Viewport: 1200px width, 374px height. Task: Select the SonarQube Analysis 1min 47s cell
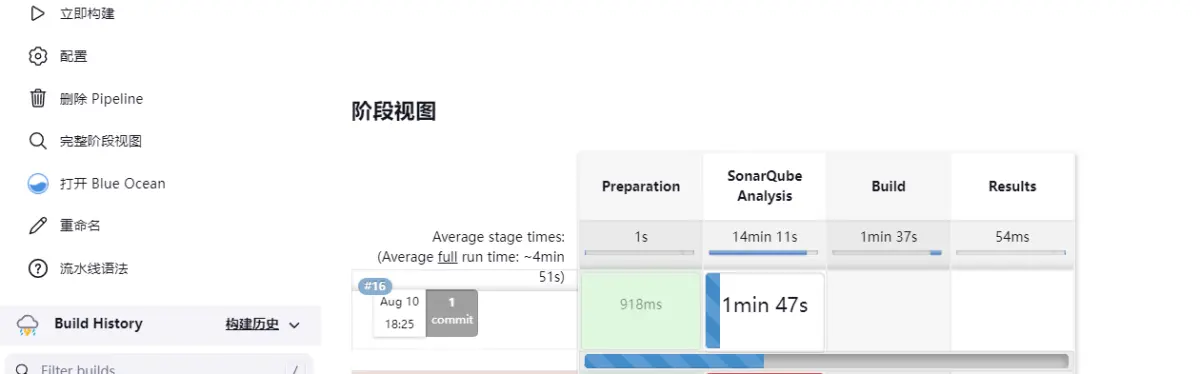click(765, 311)
